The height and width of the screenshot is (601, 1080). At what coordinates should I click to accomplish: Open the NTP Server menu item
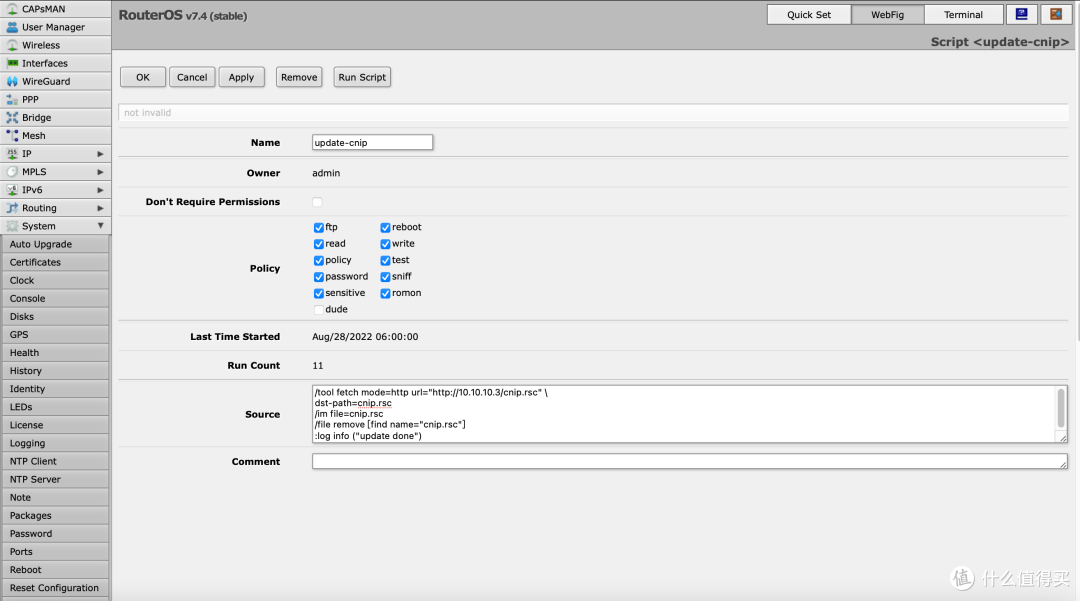(55, 479)
